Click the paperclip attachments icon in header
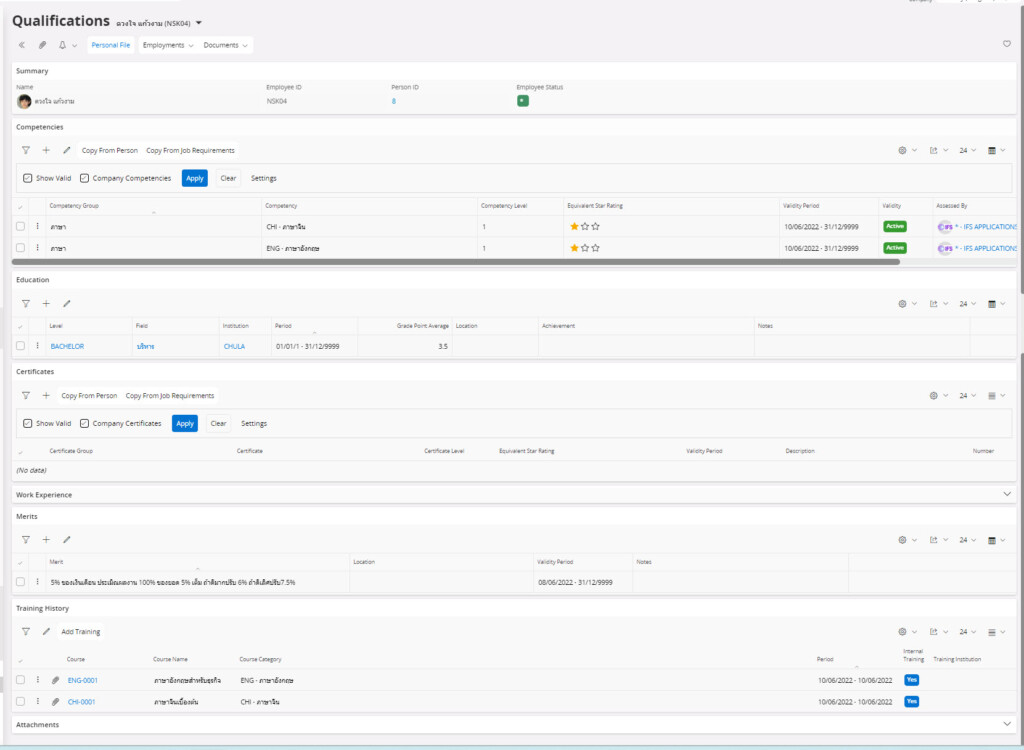Image resolution: width=1024 pixels, height=750 pixels. tap(42, 45)
